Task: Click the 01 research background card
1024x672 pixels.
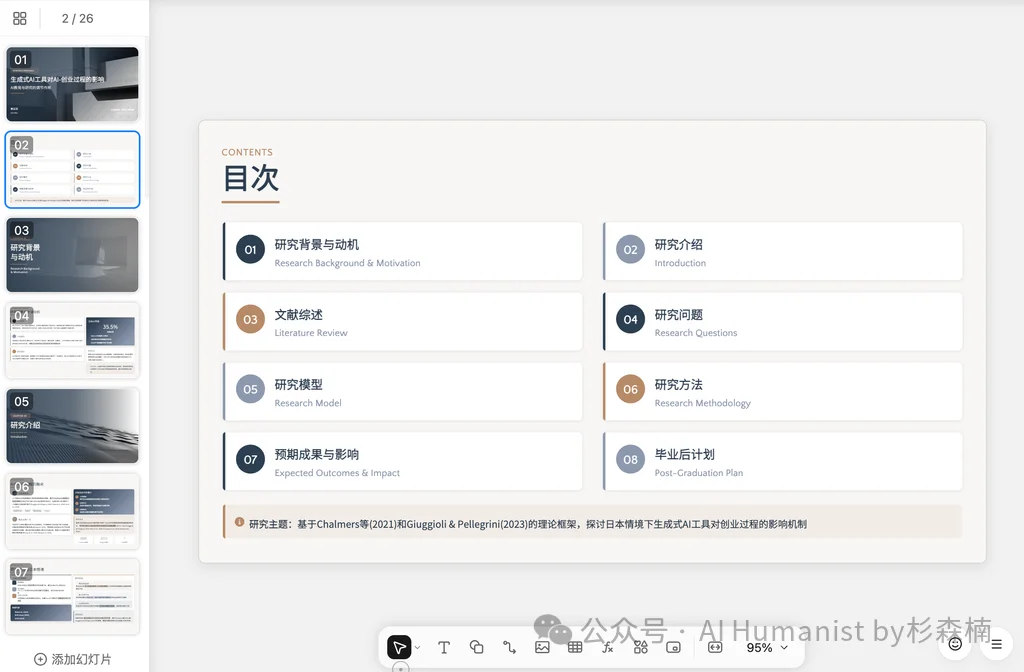Action: tap(401, 251)
